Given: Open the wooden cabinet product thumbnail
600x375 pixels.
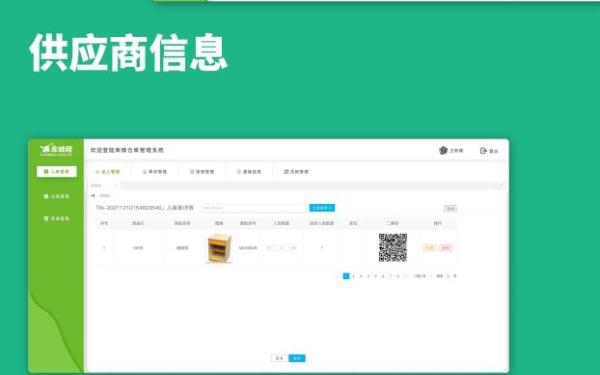Looking at the screenshot, I should click(x=219, y=248).
